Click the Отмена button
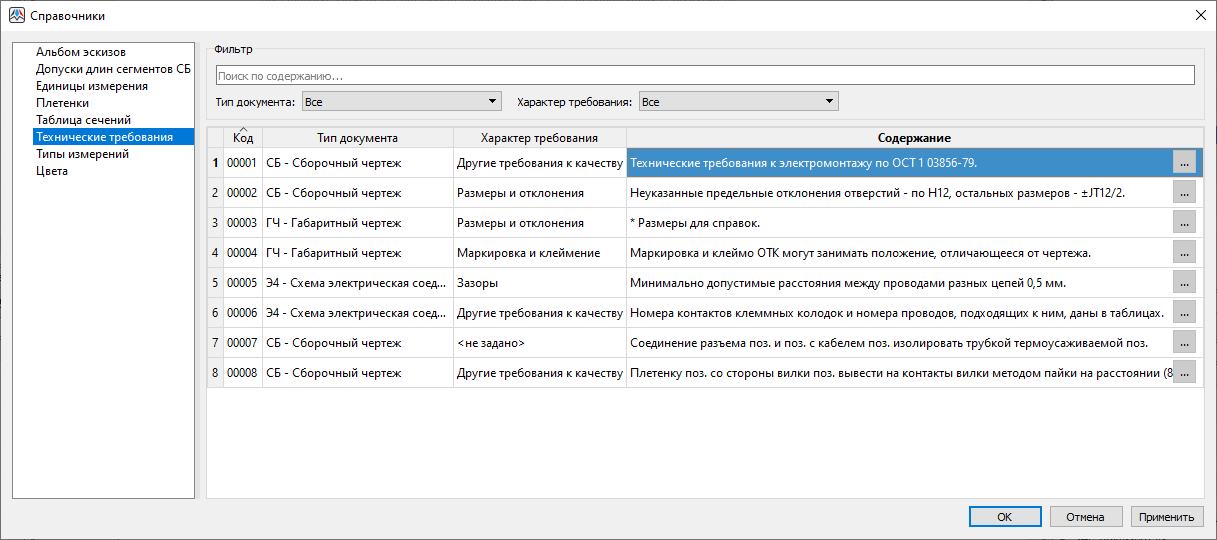Viewport: 1217px width, 540px height. 1085,516
